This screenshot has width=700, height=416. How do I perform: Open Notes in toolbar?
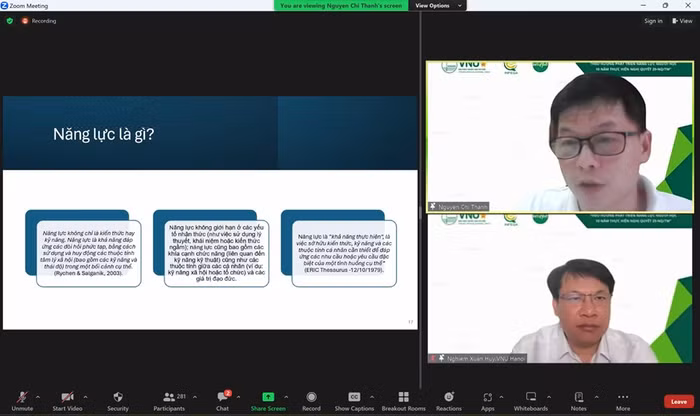[x=578, y=399]
